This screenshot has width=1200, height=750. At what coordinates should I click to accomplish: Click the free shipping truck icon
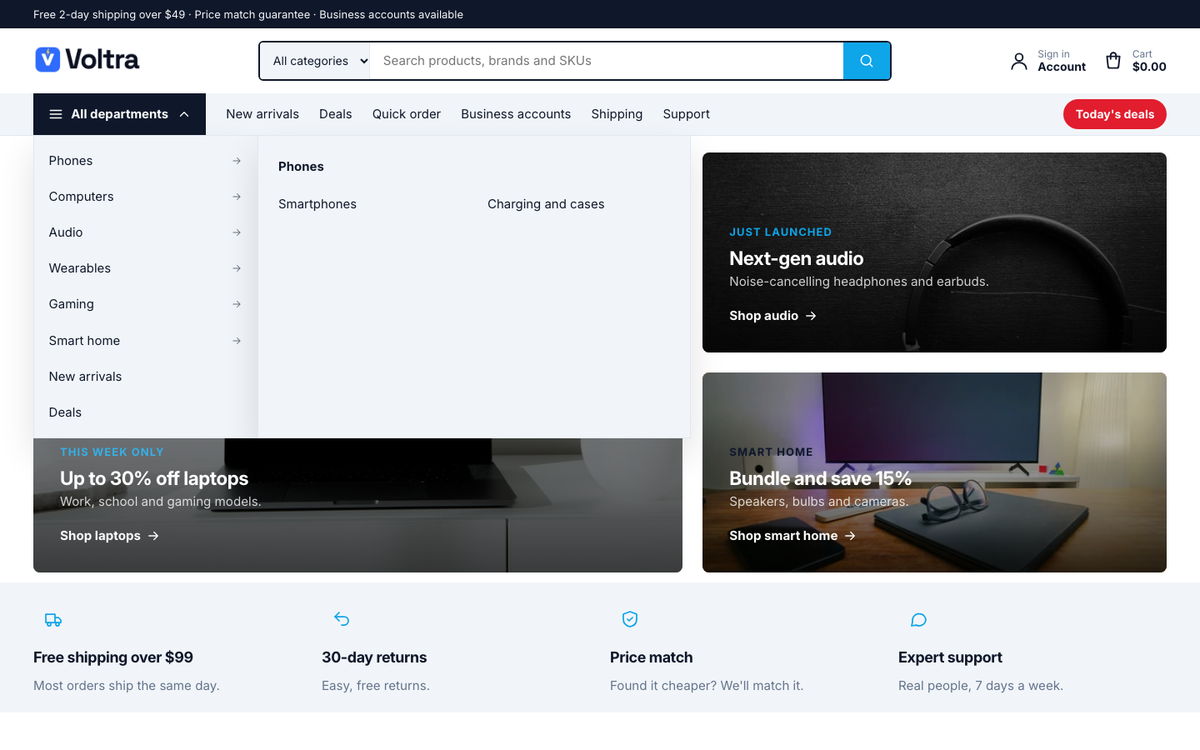pos(53,620)
